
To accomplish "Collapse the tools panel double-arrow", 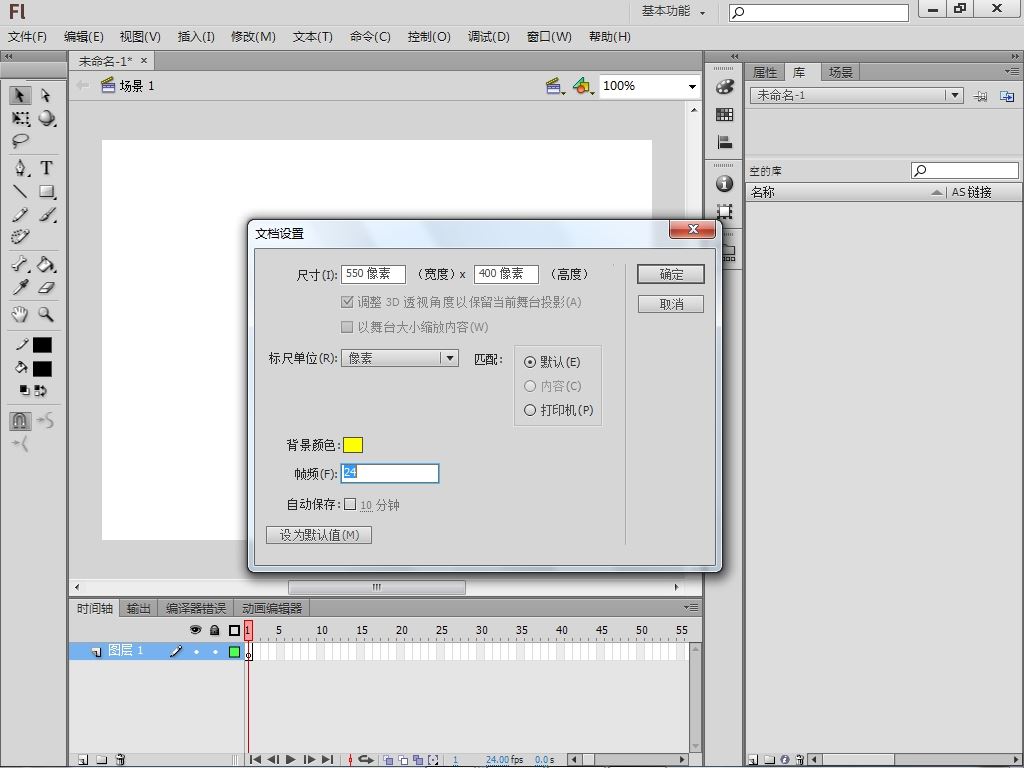I will click(x=8, y=57).
